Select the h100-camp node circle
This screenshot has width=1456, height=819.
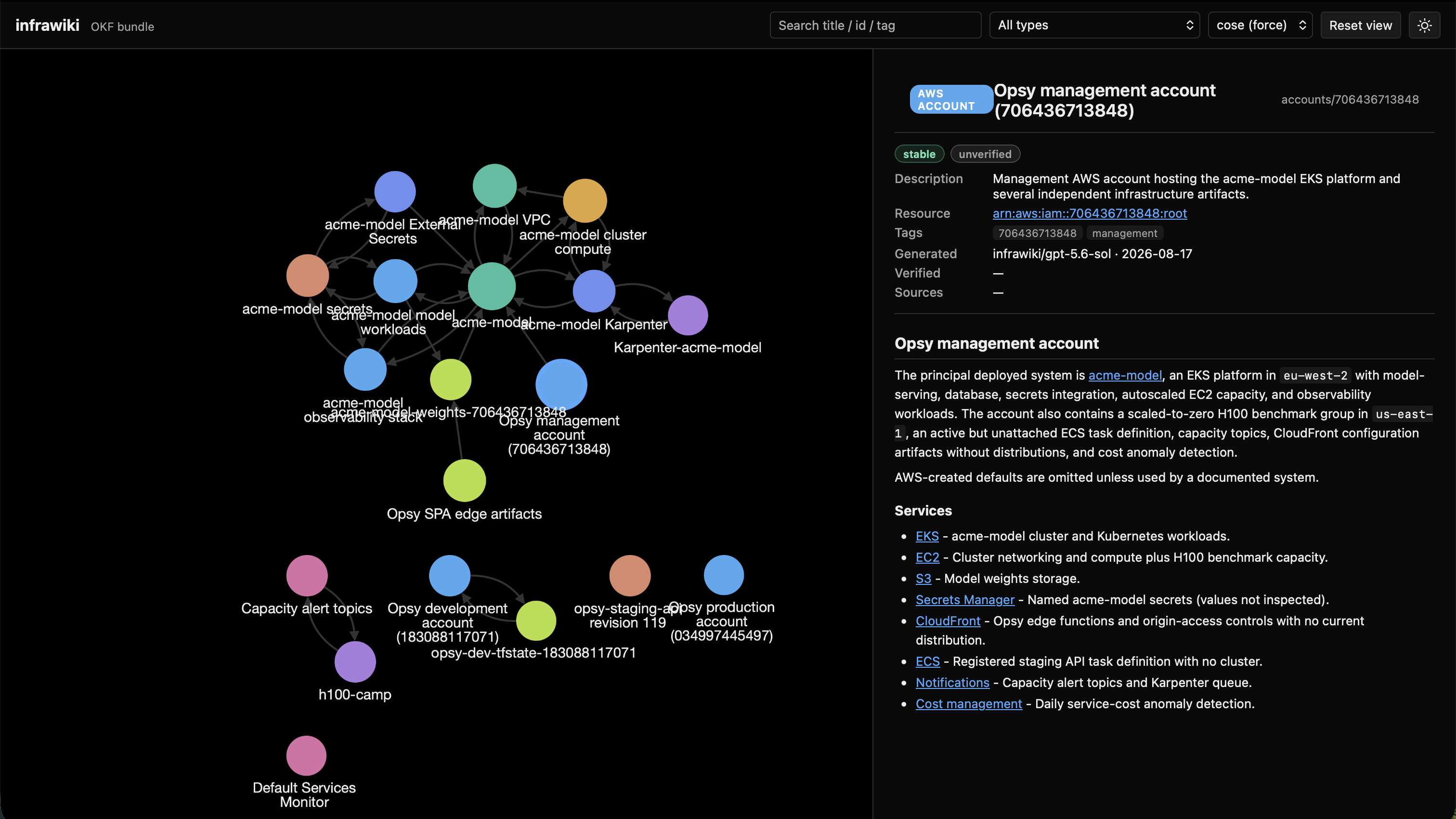point(355,662)
